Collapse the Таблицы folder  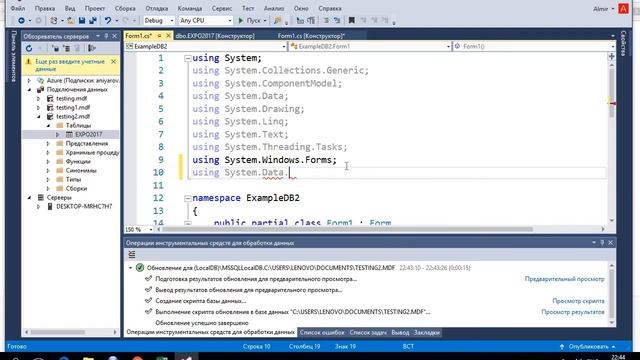(x=48, y=125)
